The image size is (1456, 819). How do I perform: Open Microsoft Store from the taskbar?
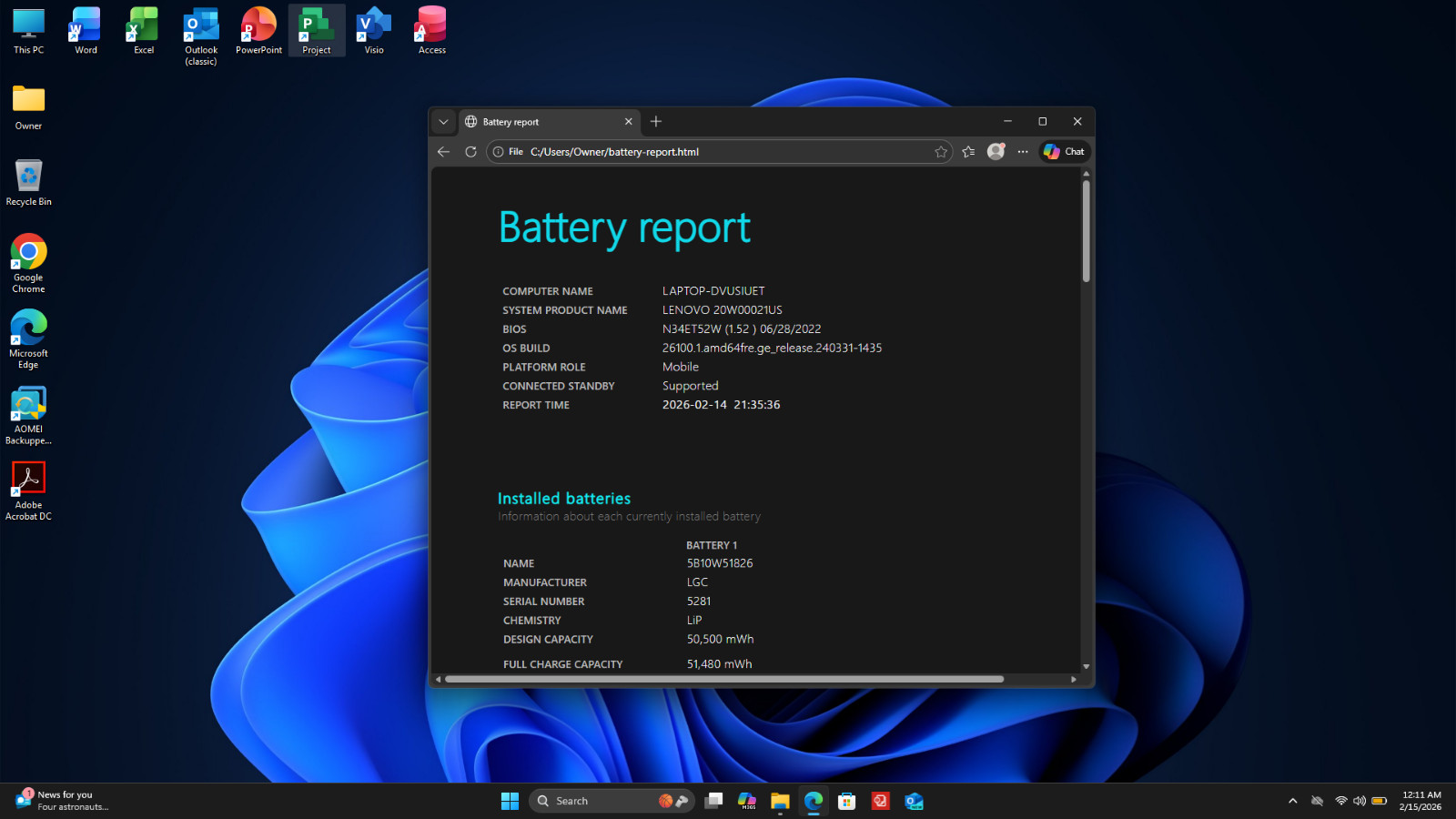pyautogui.click(x=847, y=801)
